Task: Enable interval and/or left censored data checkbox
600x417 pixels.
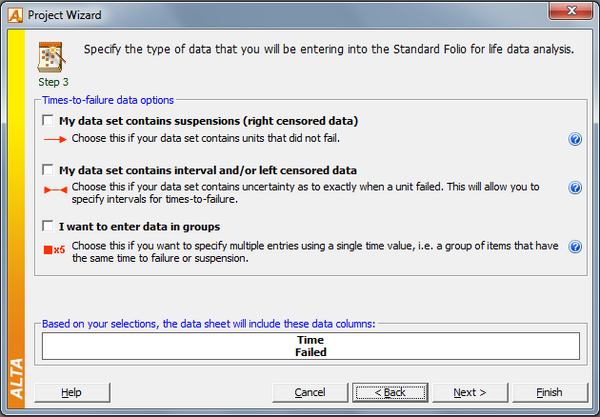Action: tap(49, 170)
